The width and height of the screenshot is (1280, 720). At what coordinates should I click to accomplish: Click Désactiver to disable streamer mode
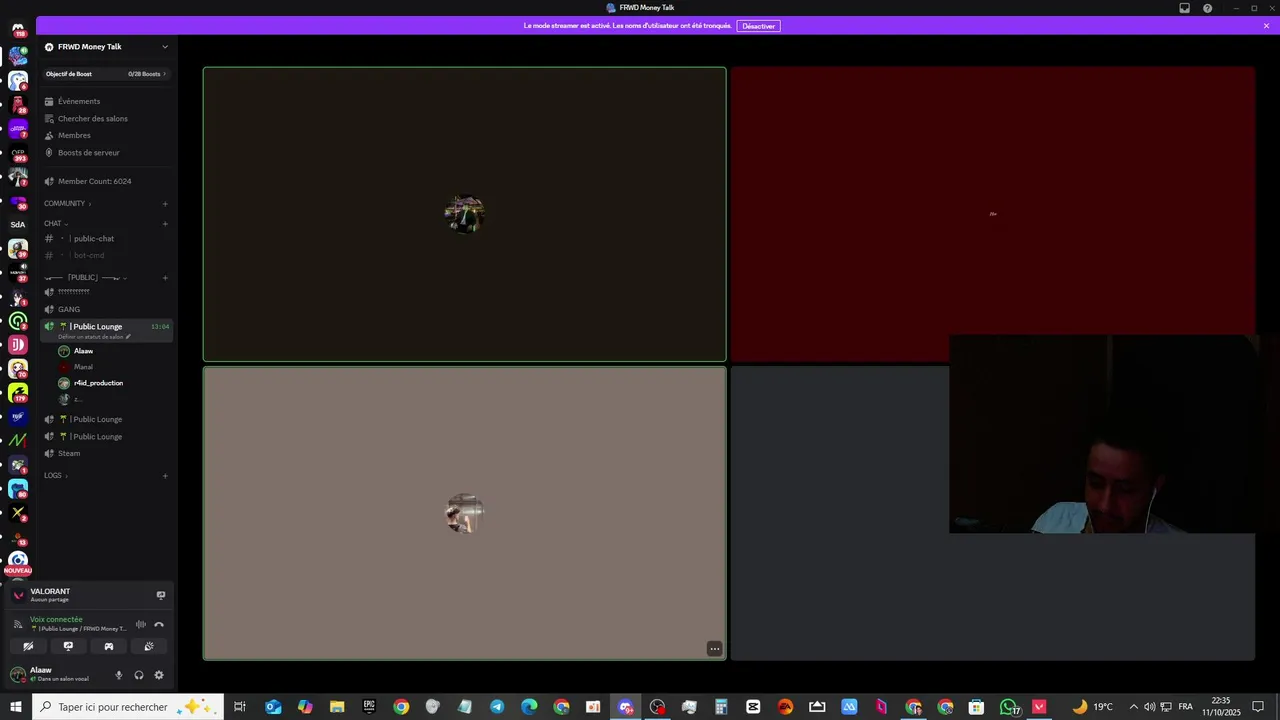click(758, 26)
